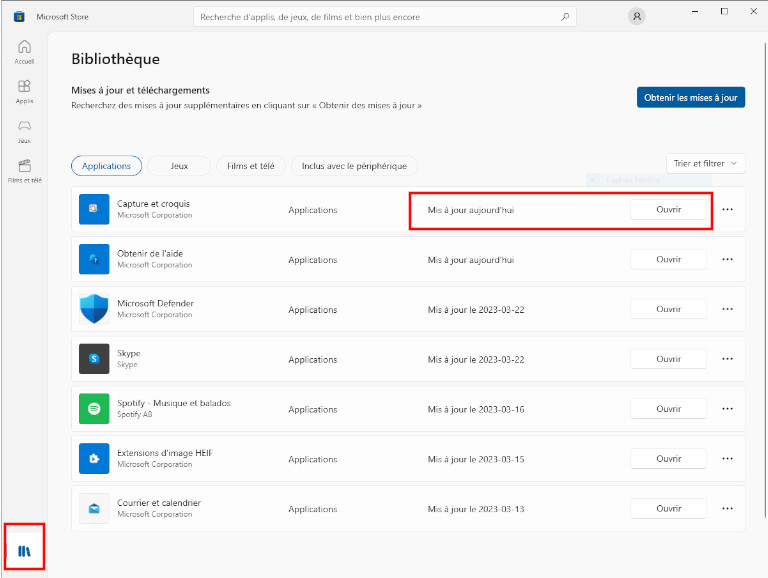The width and height of the screenshot is (768, 578).
Task: Open more options for Skype
Action: pyautogui.click(x=727, y=359)
